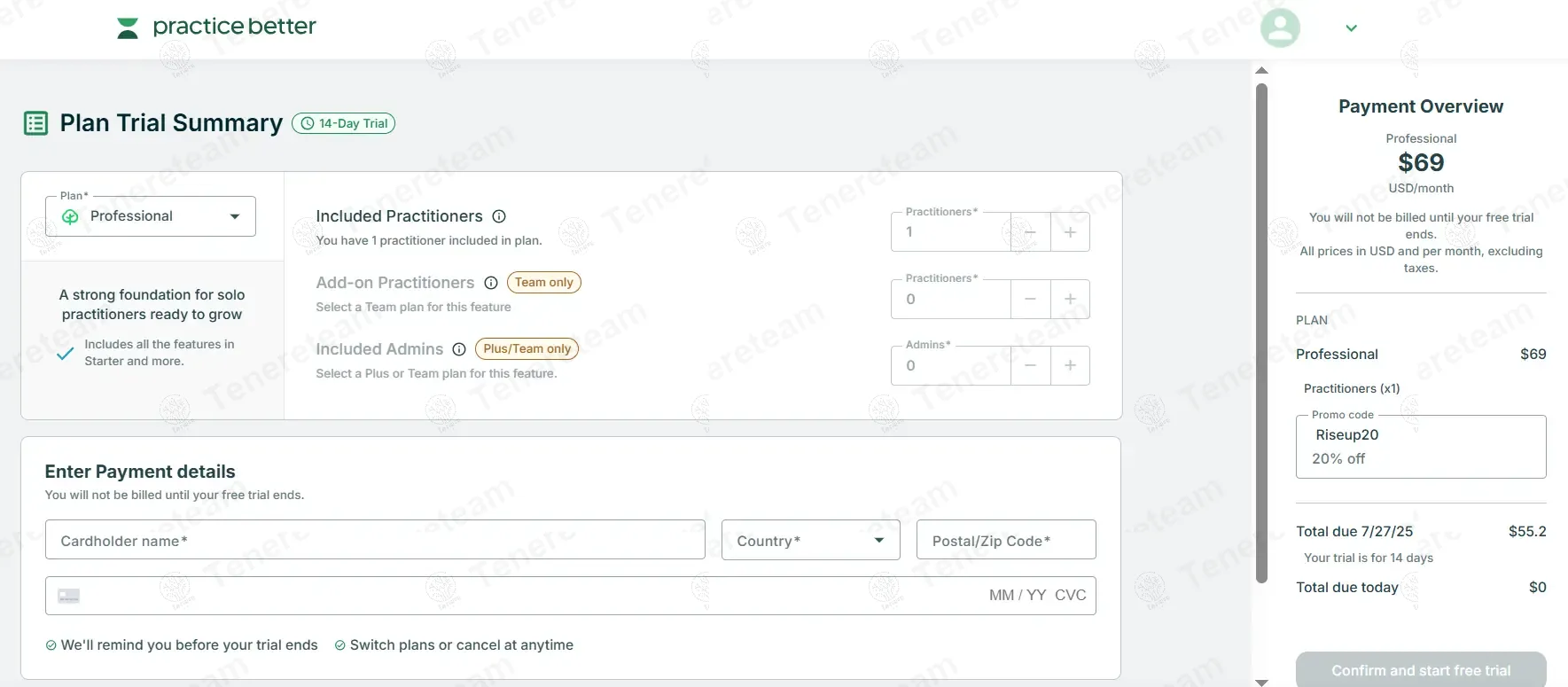Image resolution: width=1568 pixels, height=687 pixels.
Task: Open the Plan dropdown showing Professional
Action: click(151, 216)
